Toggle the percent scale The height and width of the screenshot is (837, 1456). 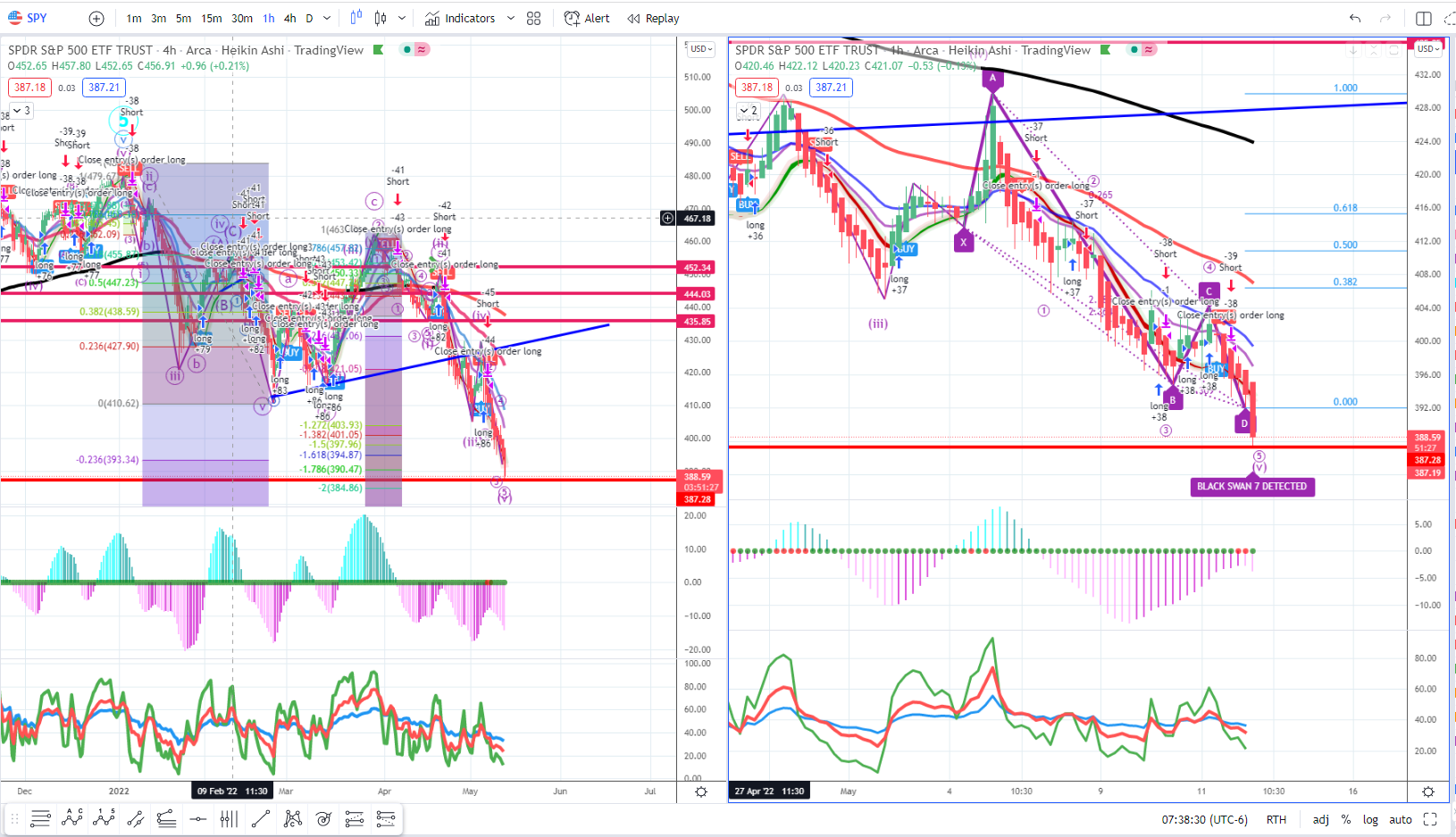(1345, 819)
